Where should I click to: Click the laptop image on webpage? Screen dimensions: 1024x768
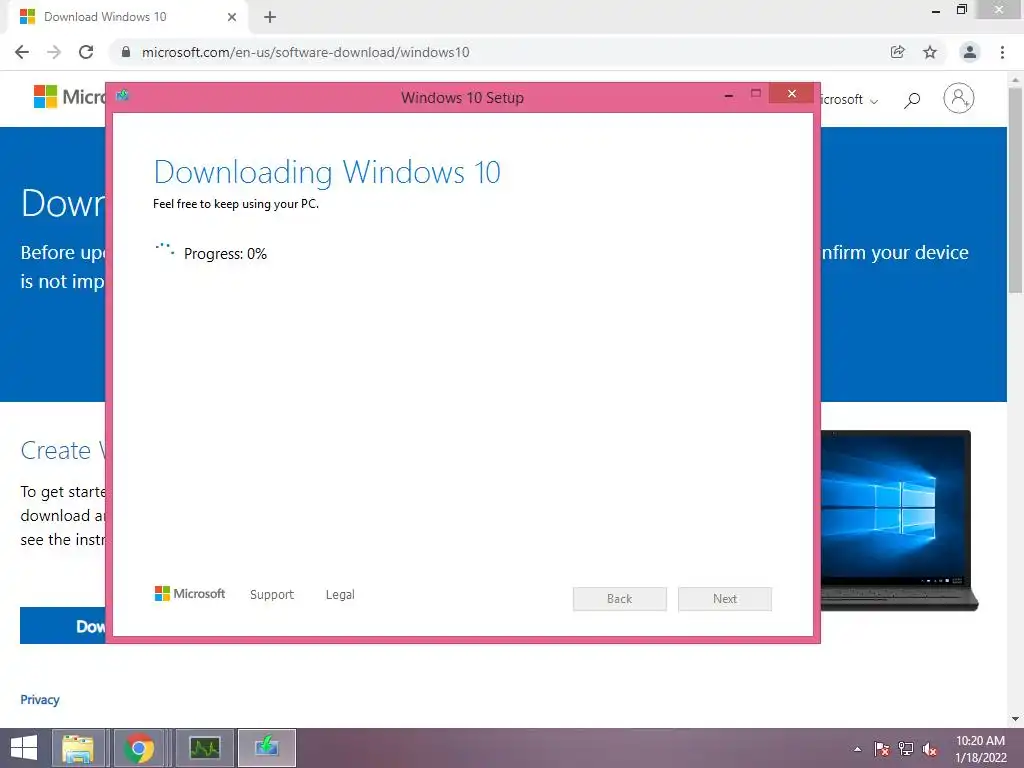pos(899,520)
